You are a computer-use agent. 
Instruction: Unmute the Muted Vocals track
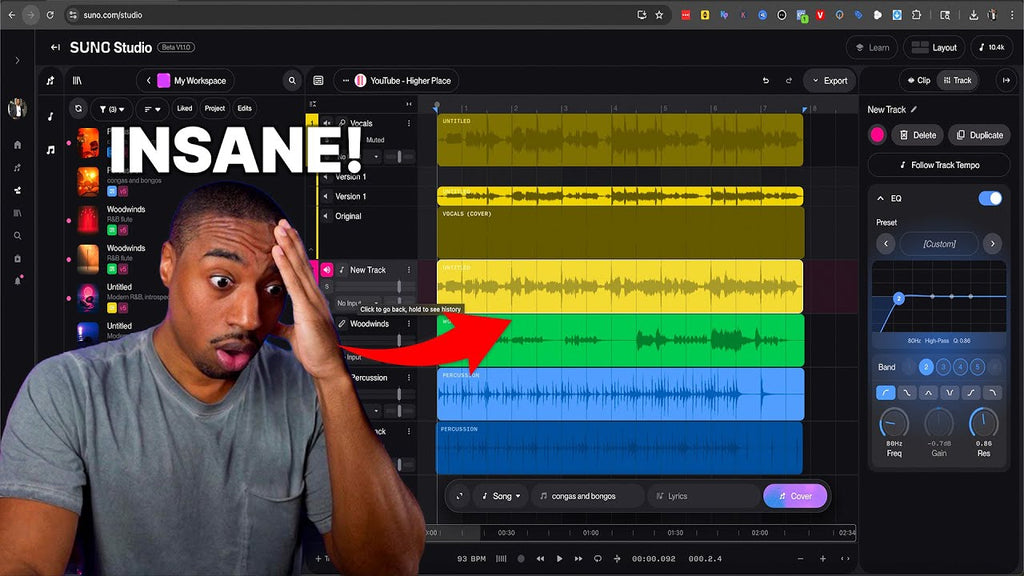328,121
